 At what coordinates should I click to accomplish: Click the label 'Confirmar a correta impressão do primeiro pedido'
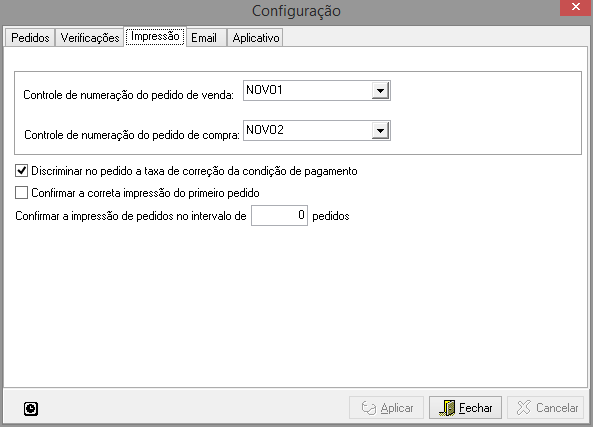pyautogui.click(x=145, y=193)
